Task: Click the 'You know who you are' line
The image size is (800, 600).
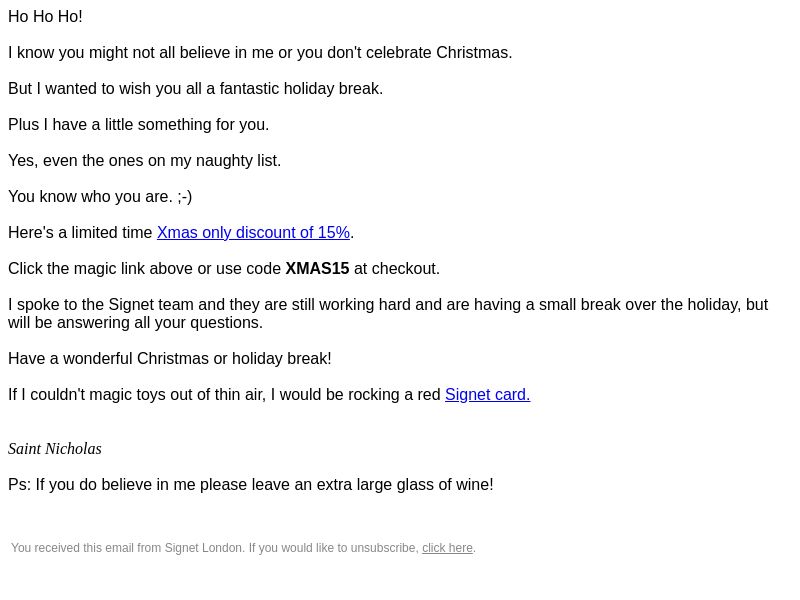Action: coord(100,196)
